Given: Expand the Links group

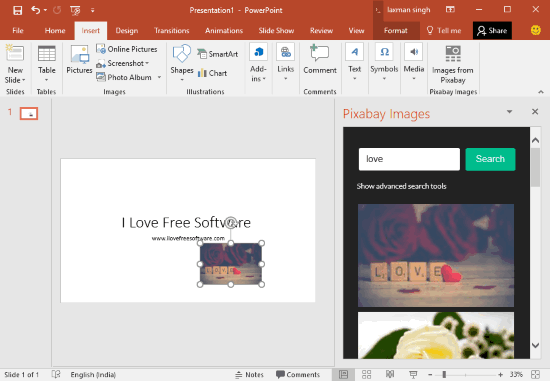Looking at the screenshot, I should tap(286, 62).
